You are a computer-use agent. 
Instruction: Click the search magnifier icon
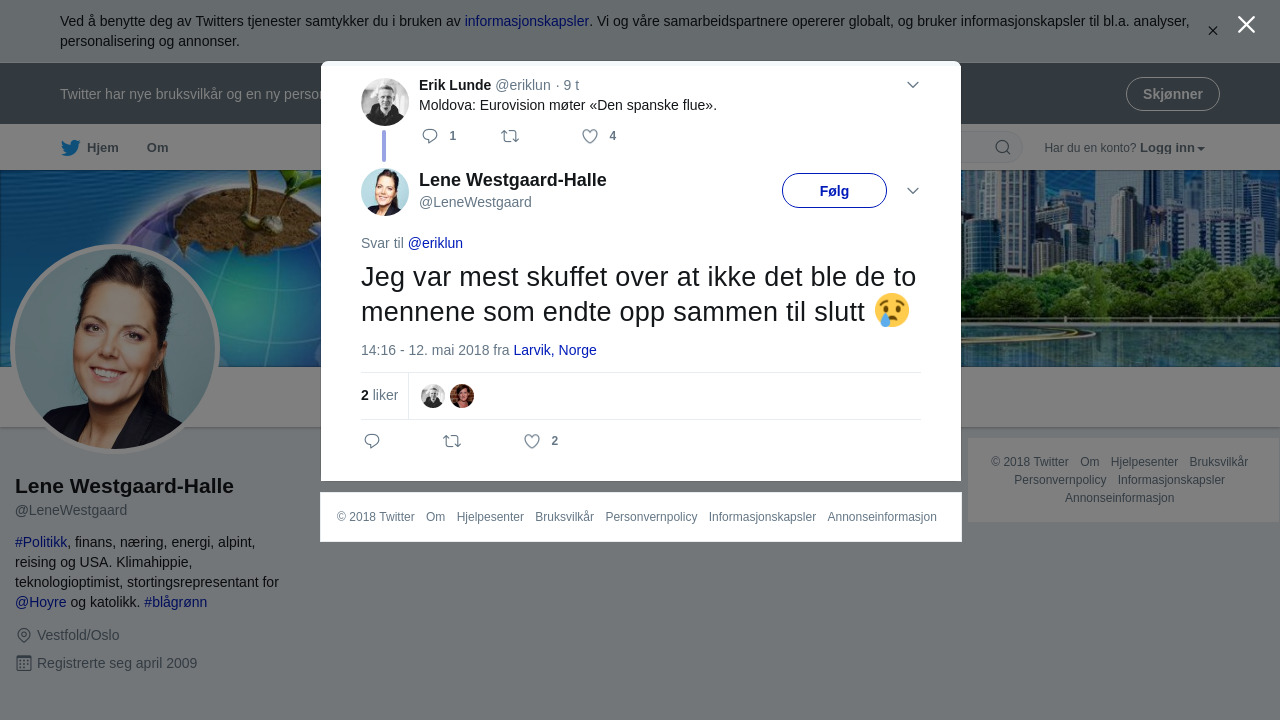click(1002, 148)
